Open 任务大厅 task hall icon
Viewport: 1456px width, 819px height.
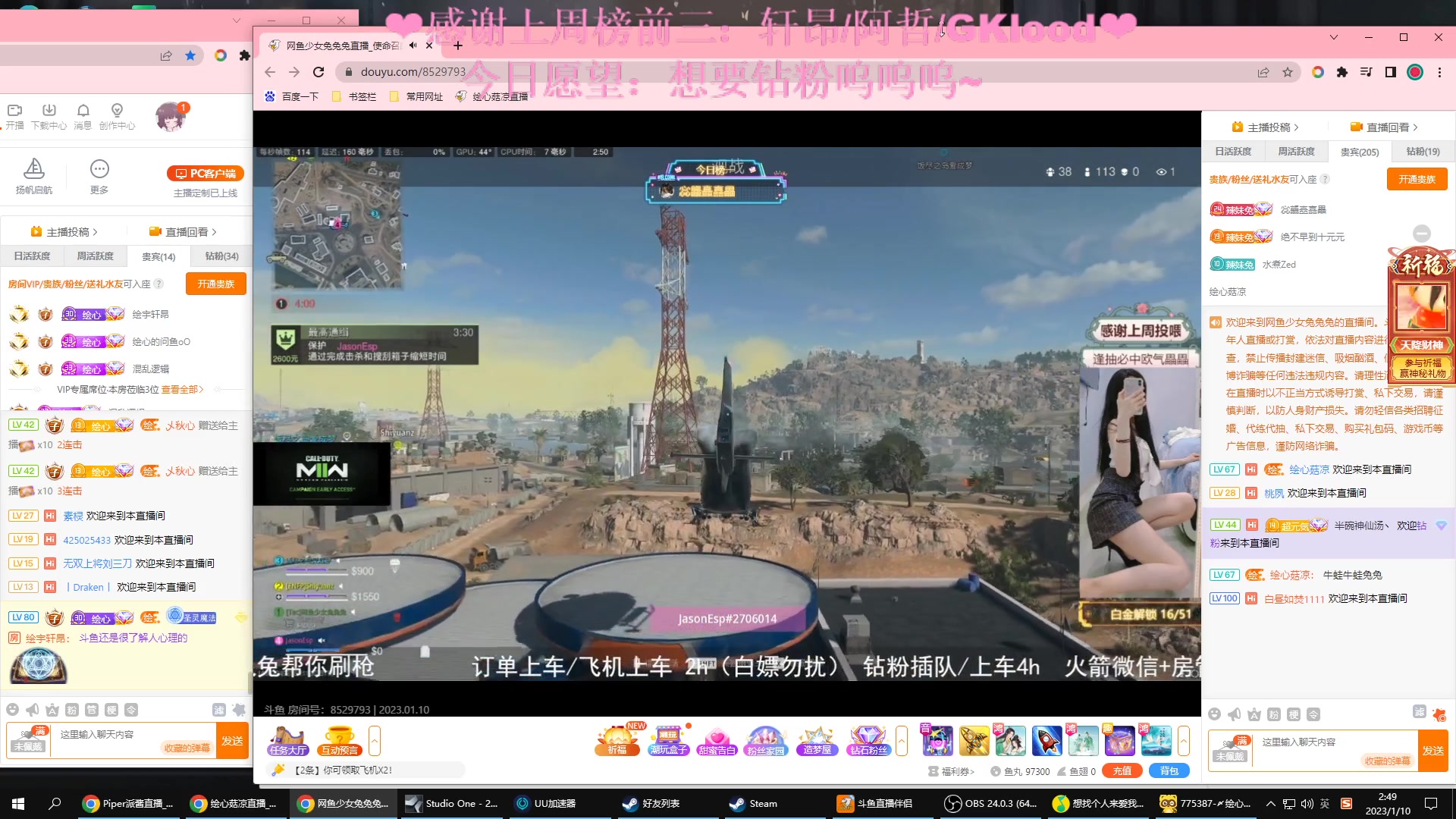287,741
